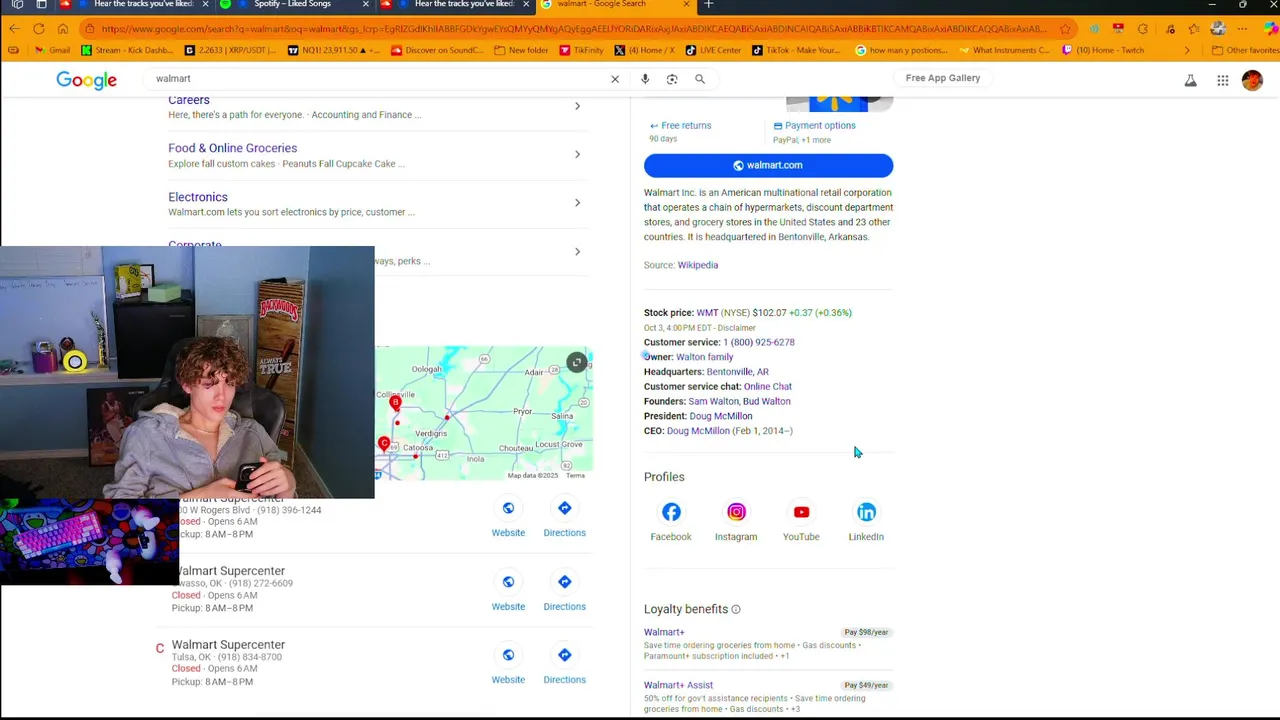This screenshot has width=1280, height=720.
Task: Open Walmart's LinkedIn profile
Action: 866,521
